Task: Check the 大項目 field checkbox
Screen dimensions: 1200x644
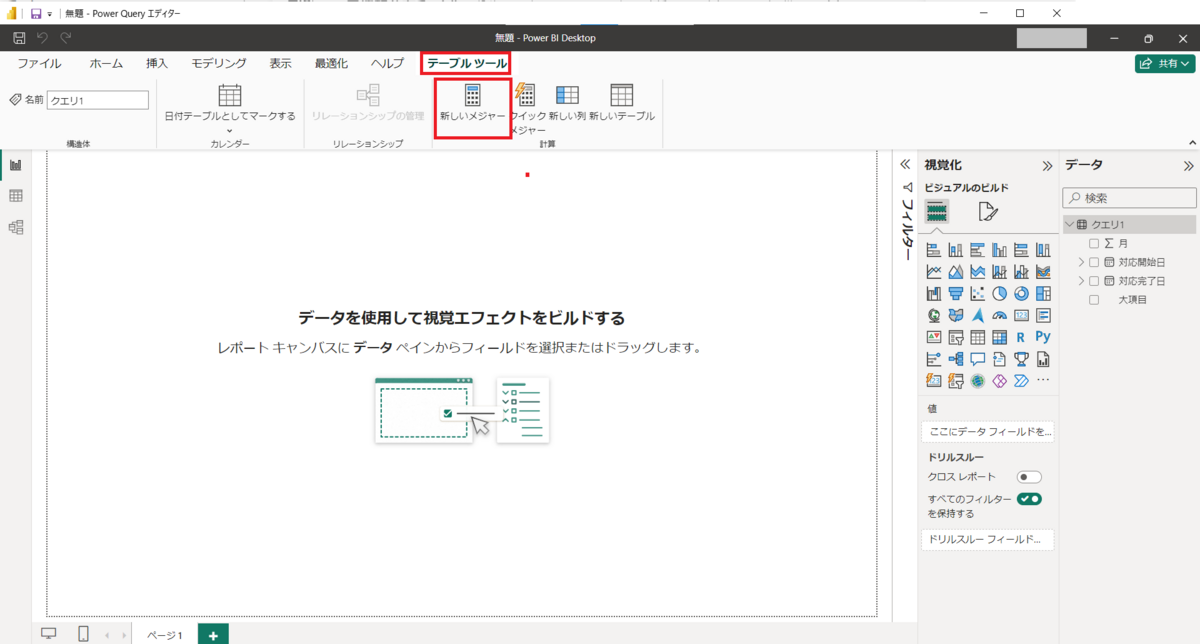Action: click(x=1094, y=300)
